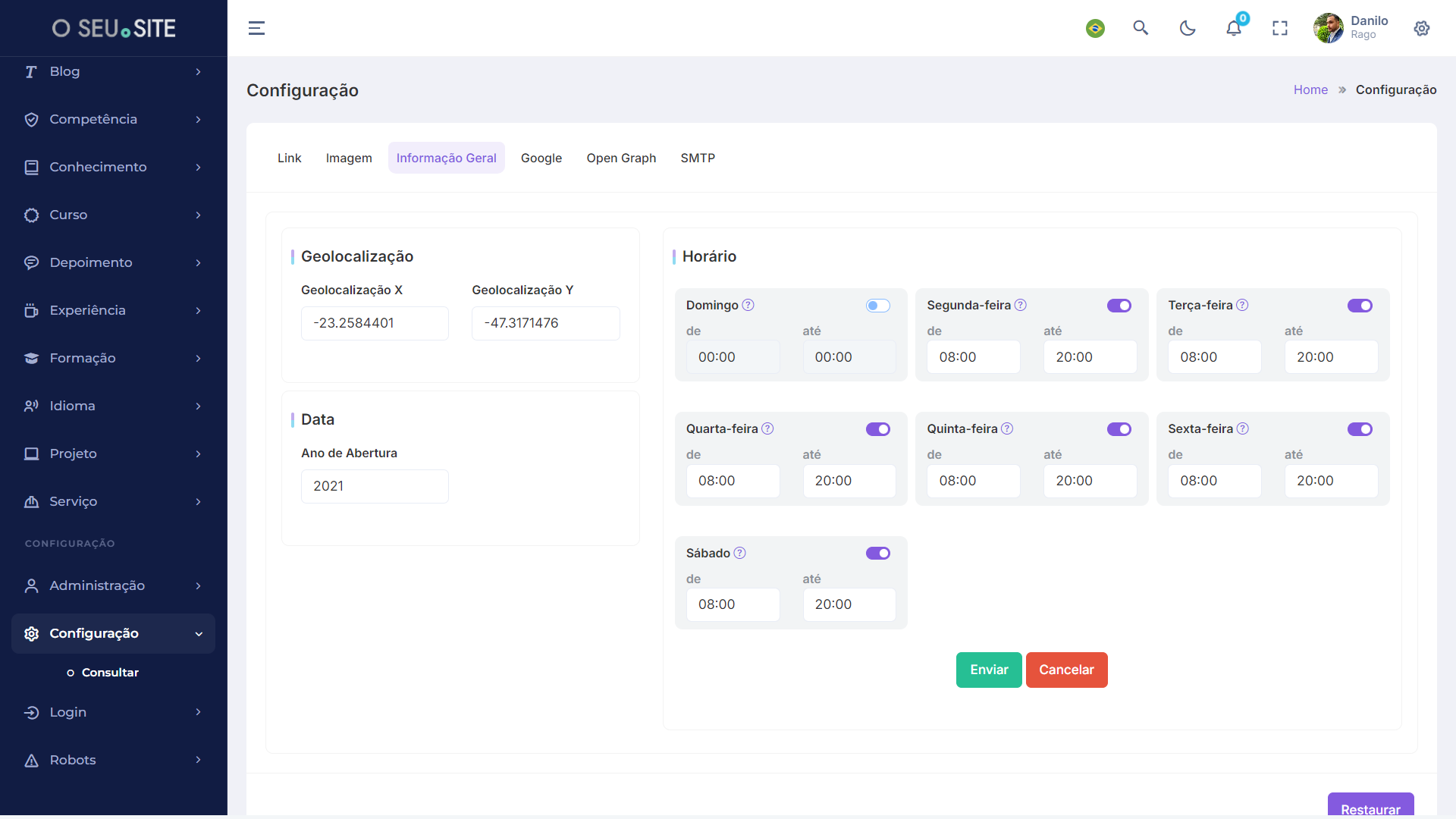Disable the Sábado schedule toggle
The height and width of the screenshot is (819, 1456).
(x=878, y=553)
